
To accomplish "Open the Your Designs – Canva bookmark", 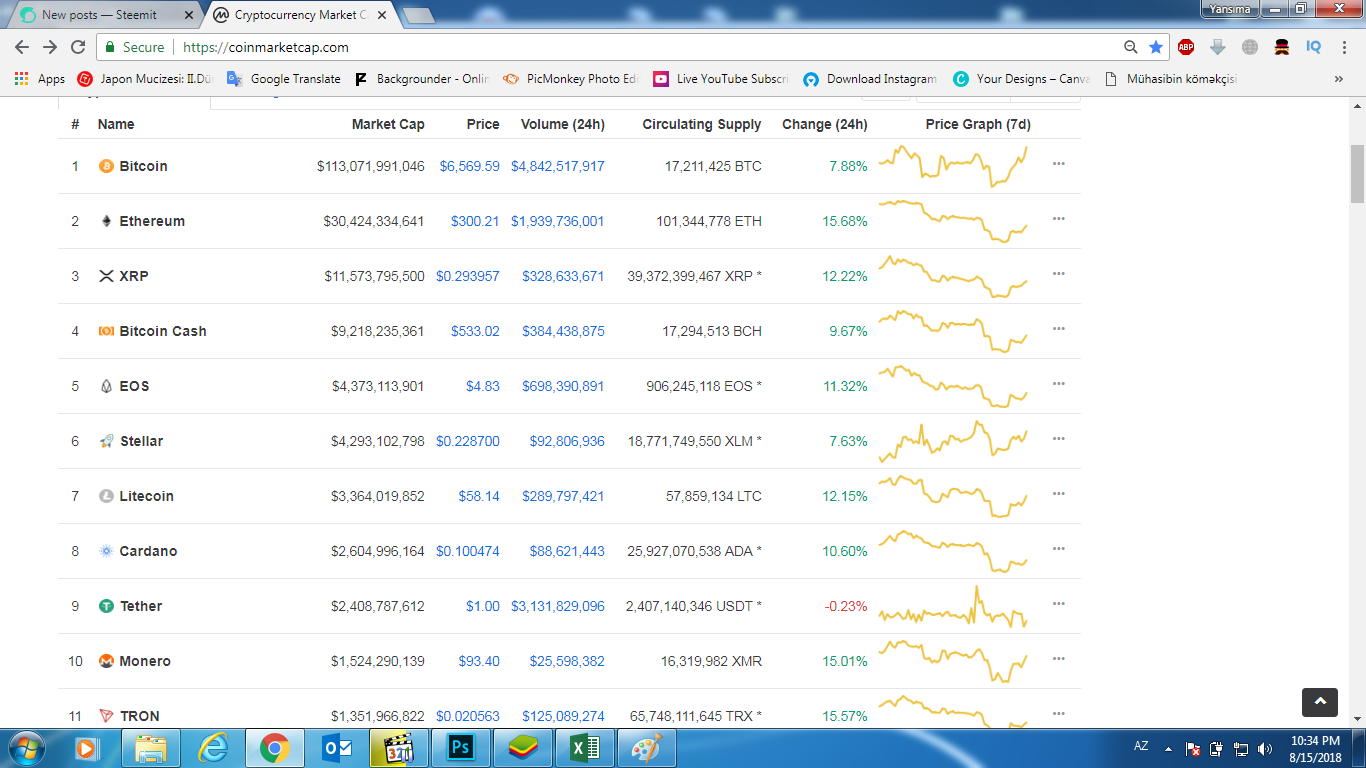I will [1022, 79].
